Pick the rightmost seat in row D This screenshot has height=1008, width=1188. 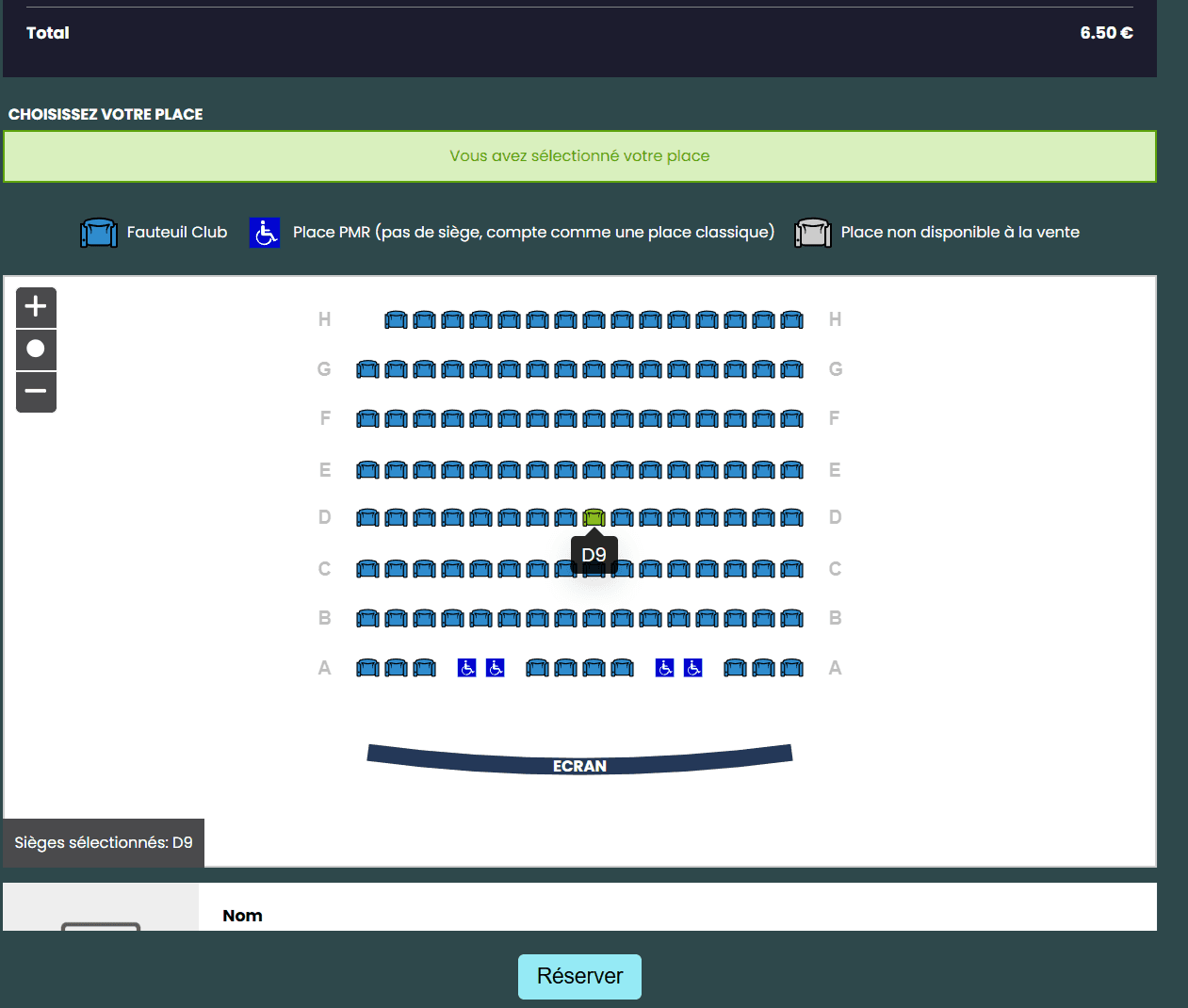click(791, 517)
